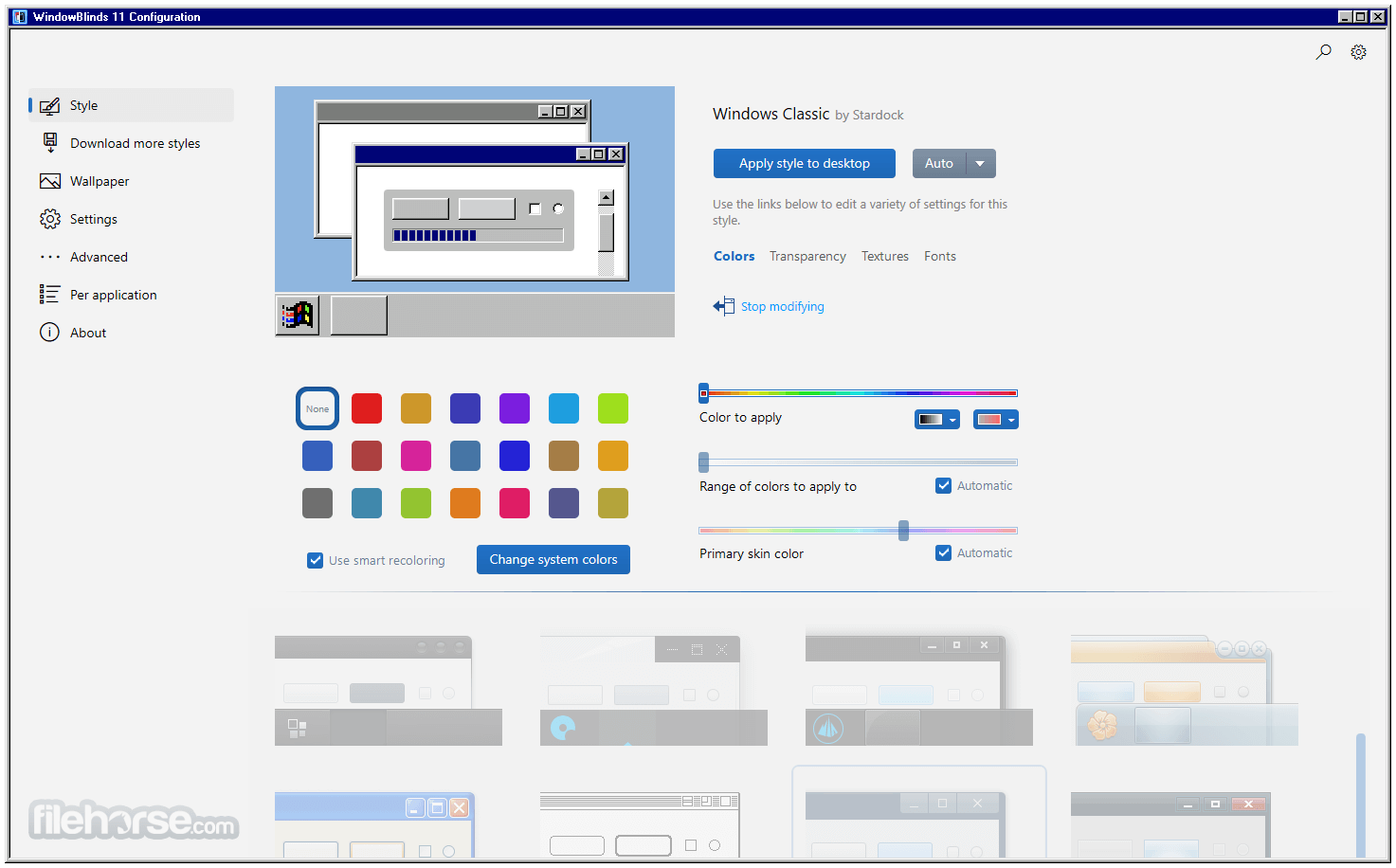1396x868 pixels.
Task: Select the purple swatch in first row
Action: tap(515, 408)
